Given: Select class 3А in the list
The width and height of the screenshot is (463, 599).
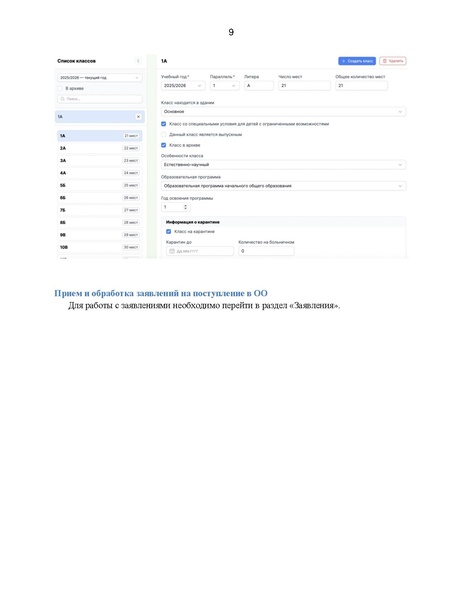Looking at the screenshot, I should [100, 160].
